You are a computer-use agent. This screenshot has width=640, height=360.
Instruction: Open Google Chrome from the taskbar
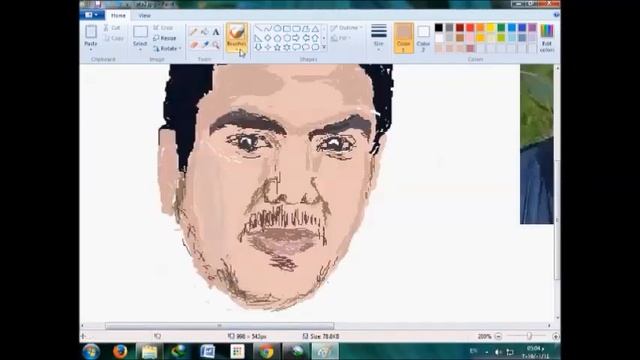click(x=266, y=351)
